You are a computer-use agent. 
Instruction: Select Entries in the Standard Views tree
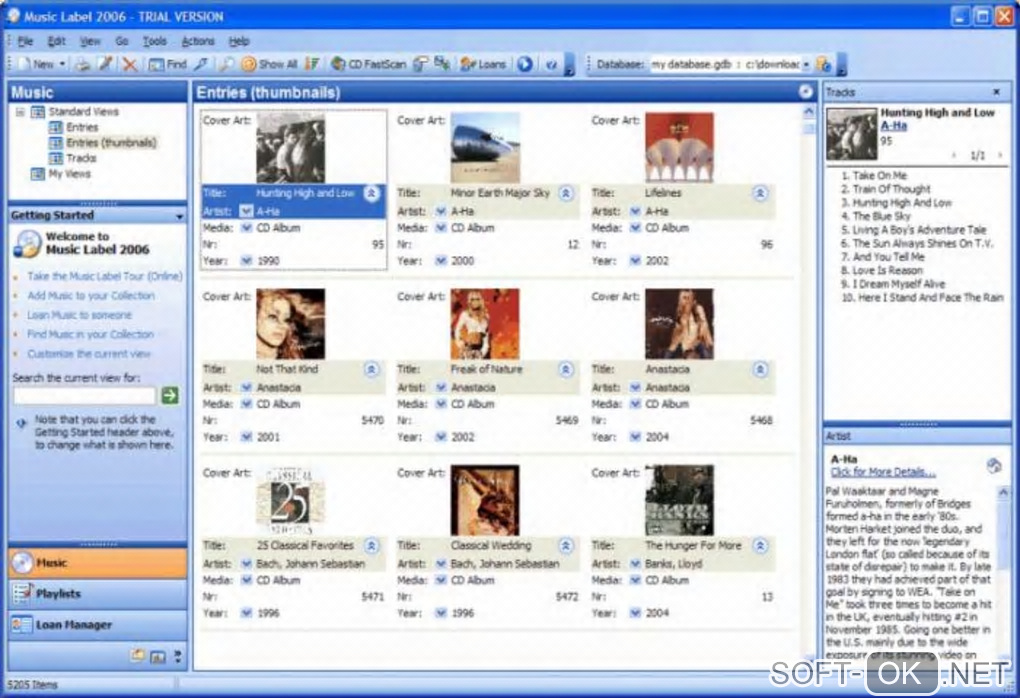pyautogui.click(x=83, y=127)
